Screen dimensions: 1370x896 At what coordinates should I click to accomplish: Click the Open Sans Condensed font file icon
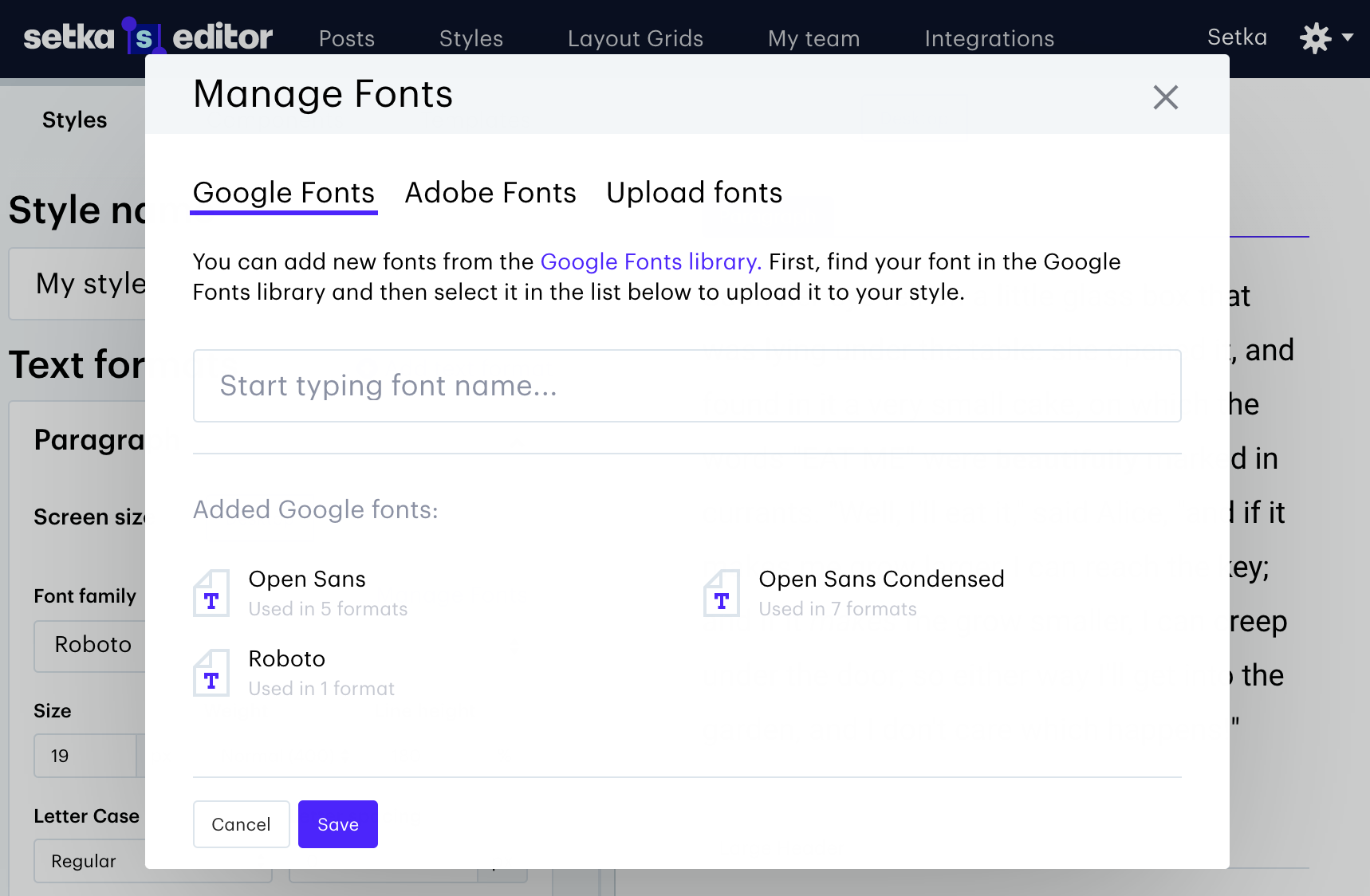tap(722, 593)
